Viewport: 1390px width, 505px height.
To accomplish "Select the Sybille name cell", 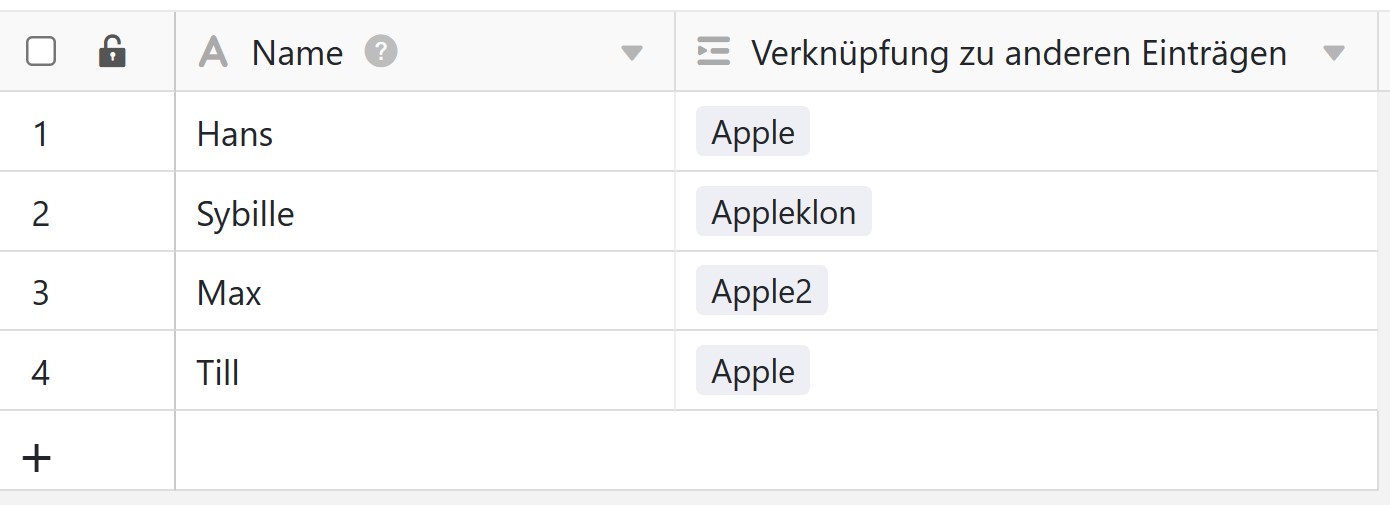I will pos(425,212).
